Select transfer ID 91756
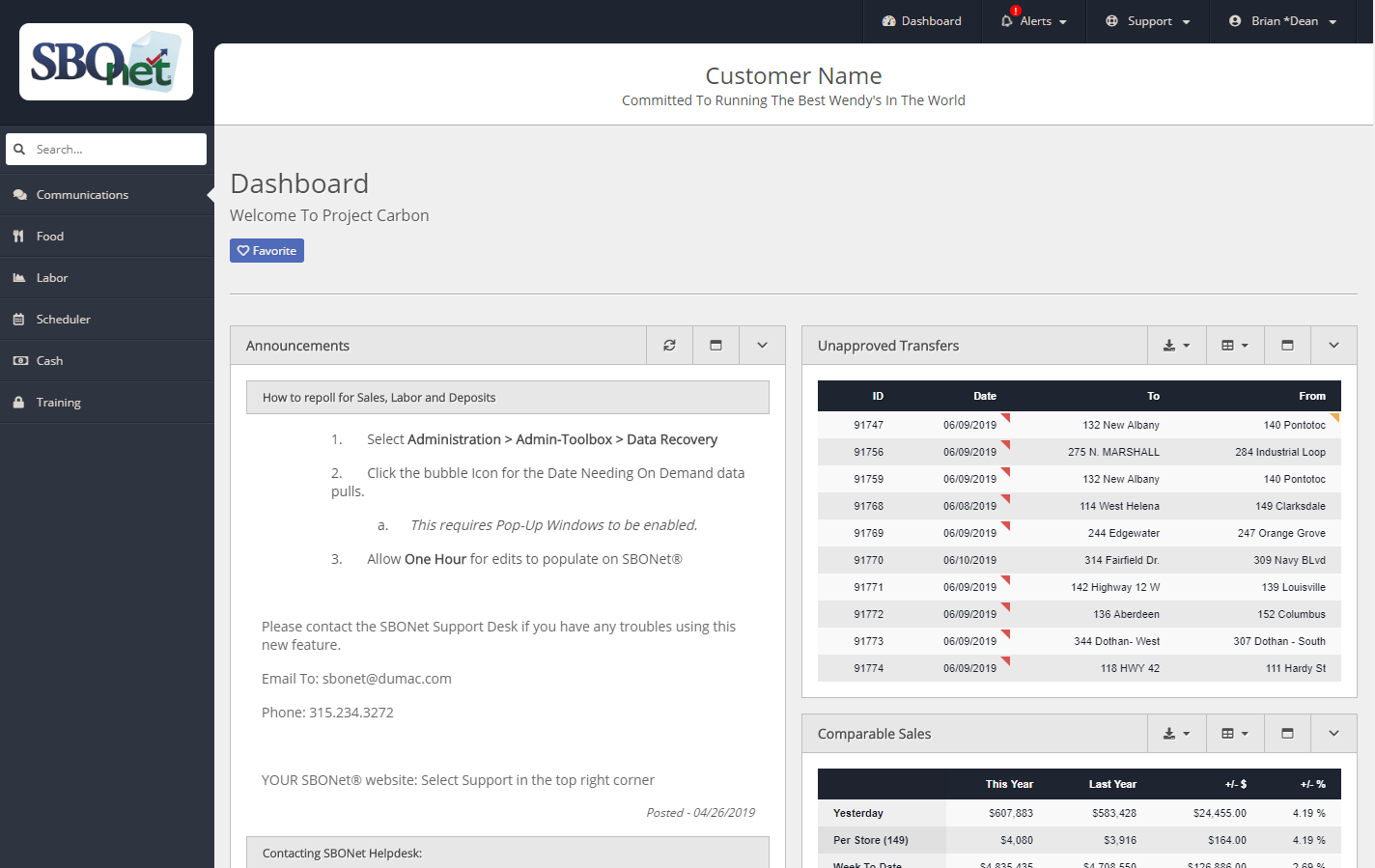 pos(868,452)
